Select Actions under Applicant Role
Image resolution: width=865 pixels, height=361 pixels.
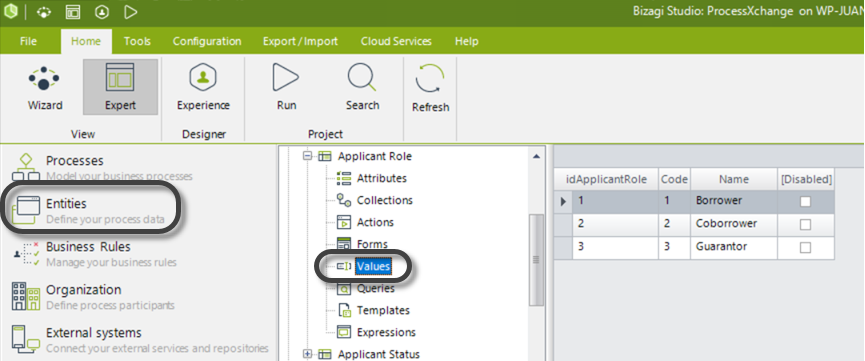pos(375,222)
